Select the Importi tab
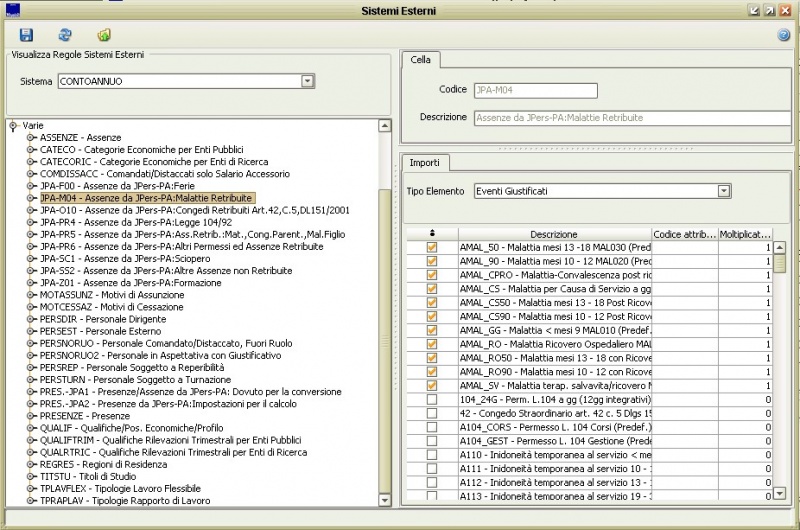The width and height of the screenshot is (800, 530). [424, 162]
